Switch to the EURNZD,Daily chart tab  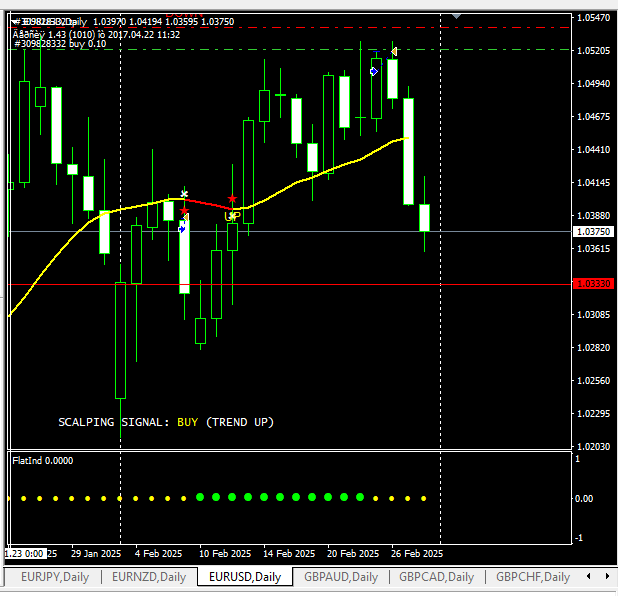[149, 577]
